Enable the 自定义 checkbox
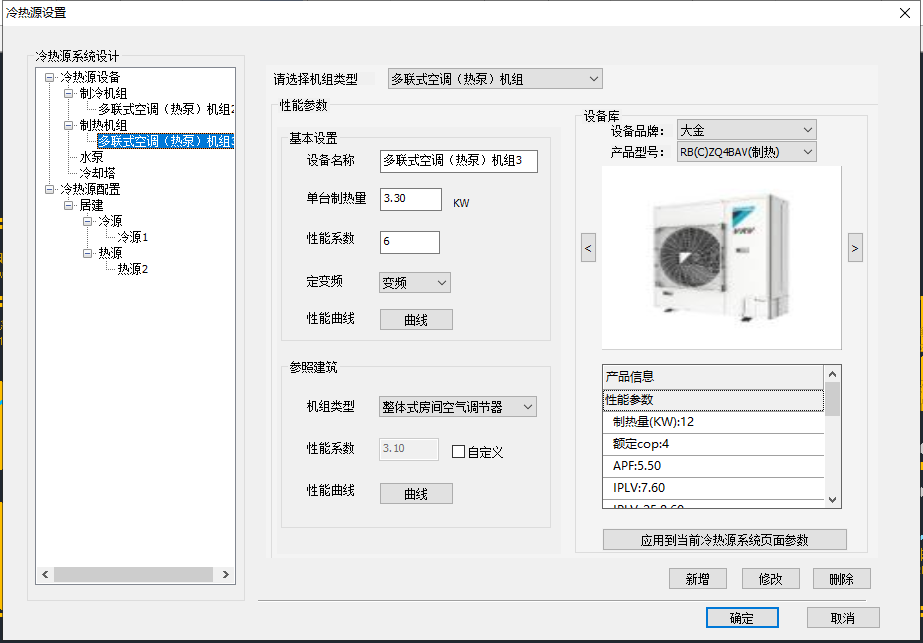Viewport: 923px width, 643px height. [459, 451]
